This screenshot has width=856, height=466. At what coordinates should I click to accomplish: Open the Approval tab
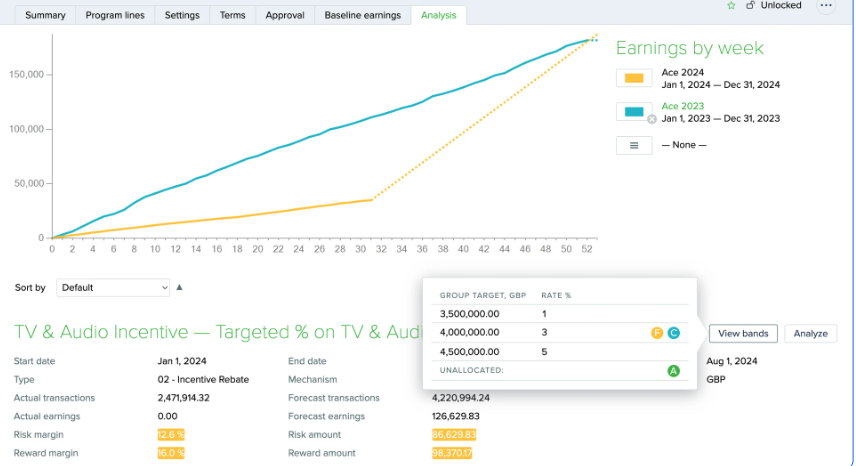tap(285, 15)
